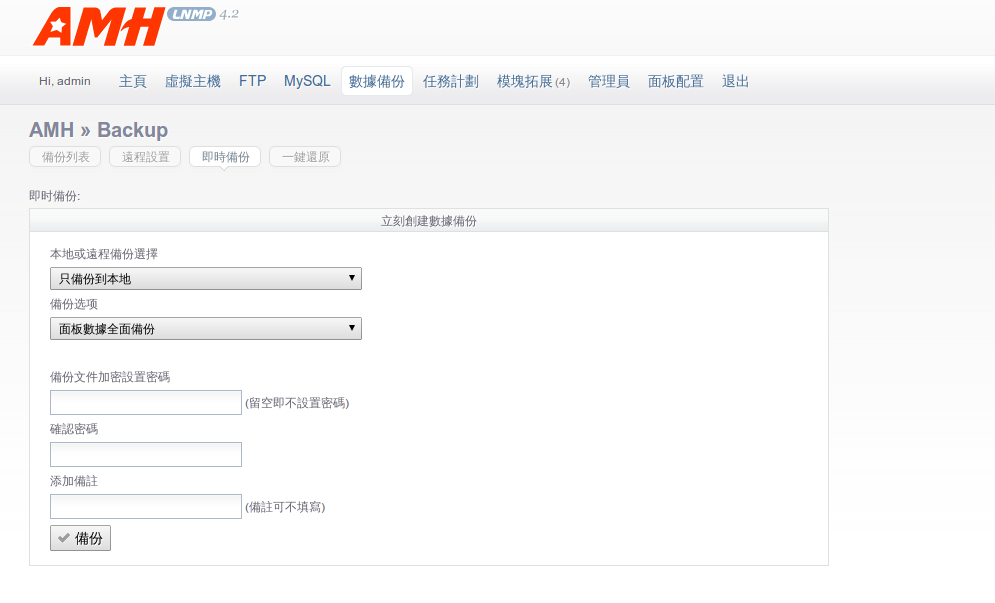Click 退出 to log out
This screenshot has height=603, width=995.
coord(735,81)
